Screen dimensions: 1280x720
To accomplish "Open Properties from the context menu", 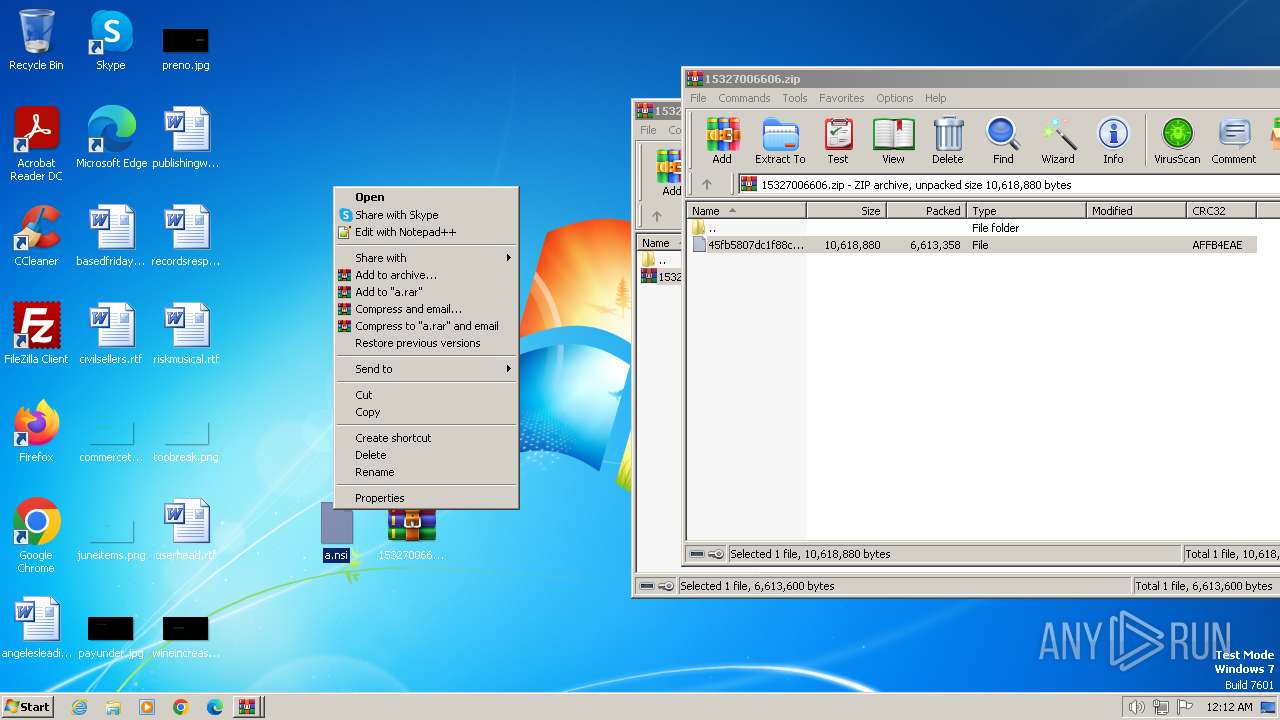I will pyautogui.click(x=427, y=498).
